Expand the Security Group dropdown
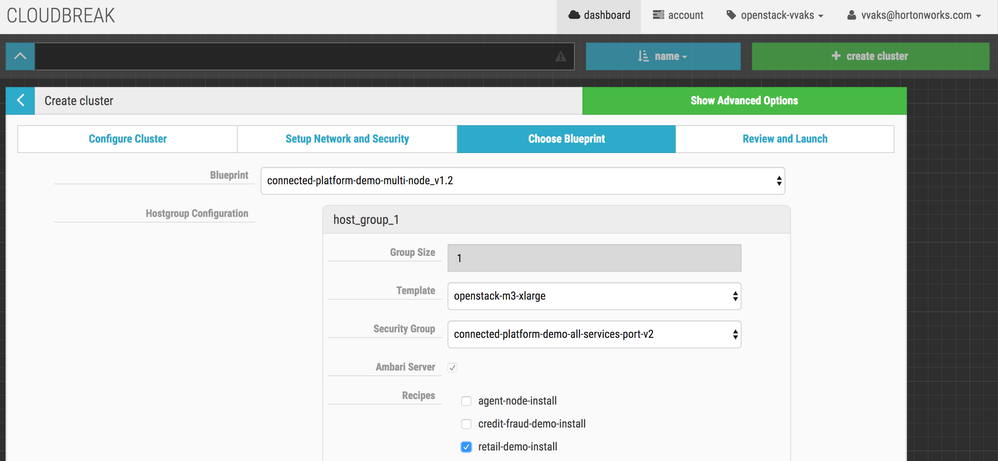The width and height of the screenshot is (998, 461). 595,334
